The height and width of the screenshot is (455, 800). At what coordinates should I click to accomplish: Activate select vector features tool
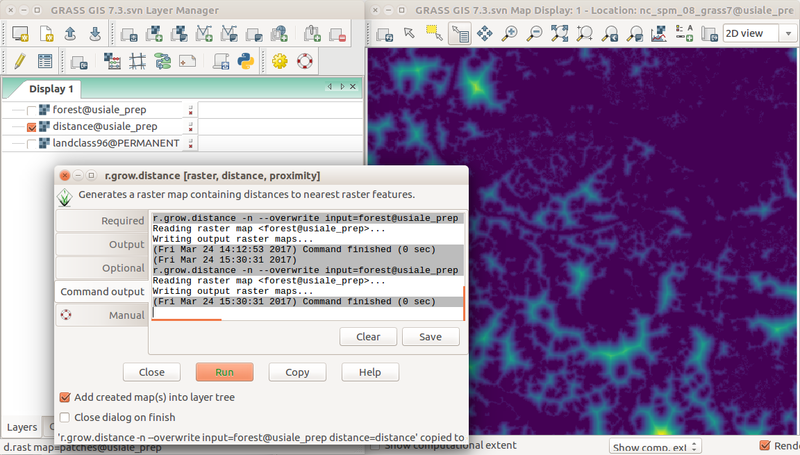click(x=434, y=34)
